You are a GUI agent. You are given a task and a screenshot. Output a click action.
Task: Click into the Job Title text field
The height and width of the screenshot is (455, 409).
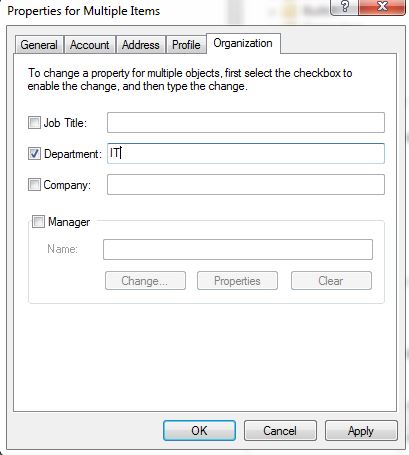coord(246,122)
